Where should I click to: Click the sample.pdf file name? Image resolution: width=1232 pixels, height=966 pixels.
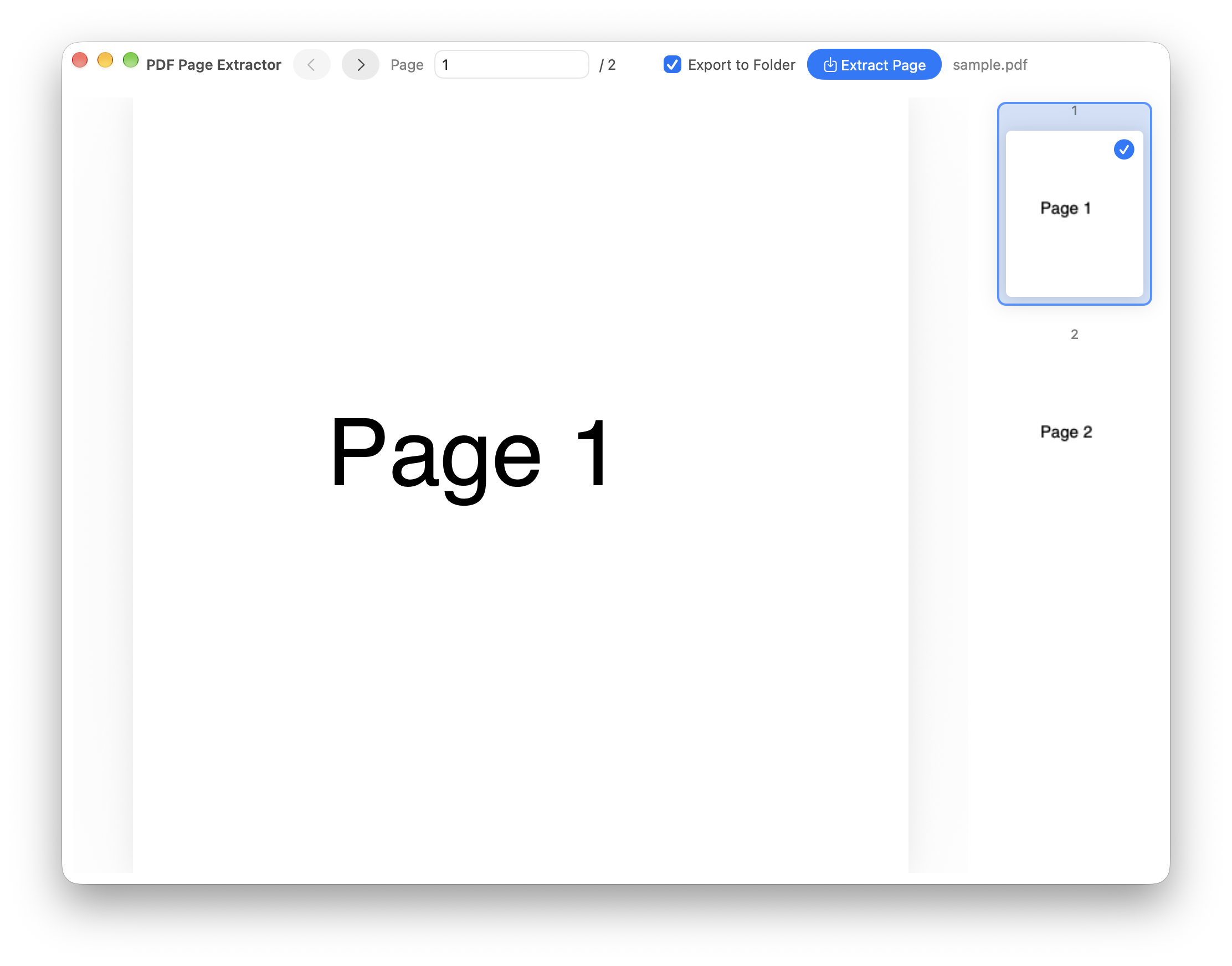coord(990,64)
